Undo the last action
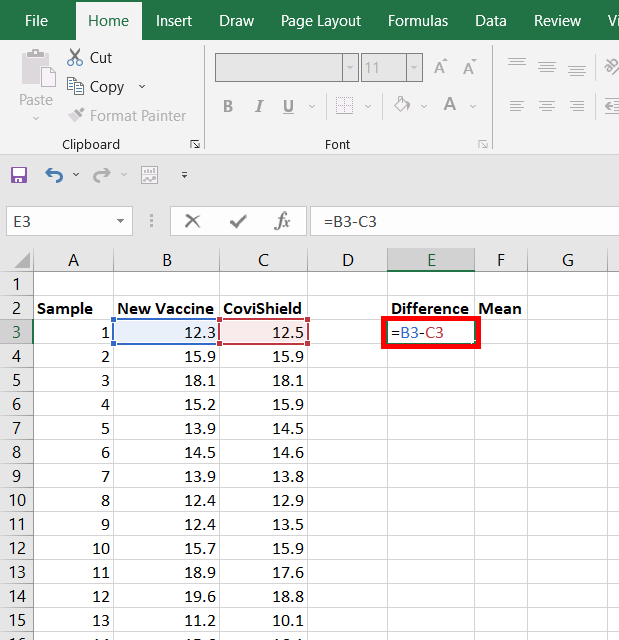The width and height of the screenshot is (619, 640). pyautogui.click(x=54, y=175)
